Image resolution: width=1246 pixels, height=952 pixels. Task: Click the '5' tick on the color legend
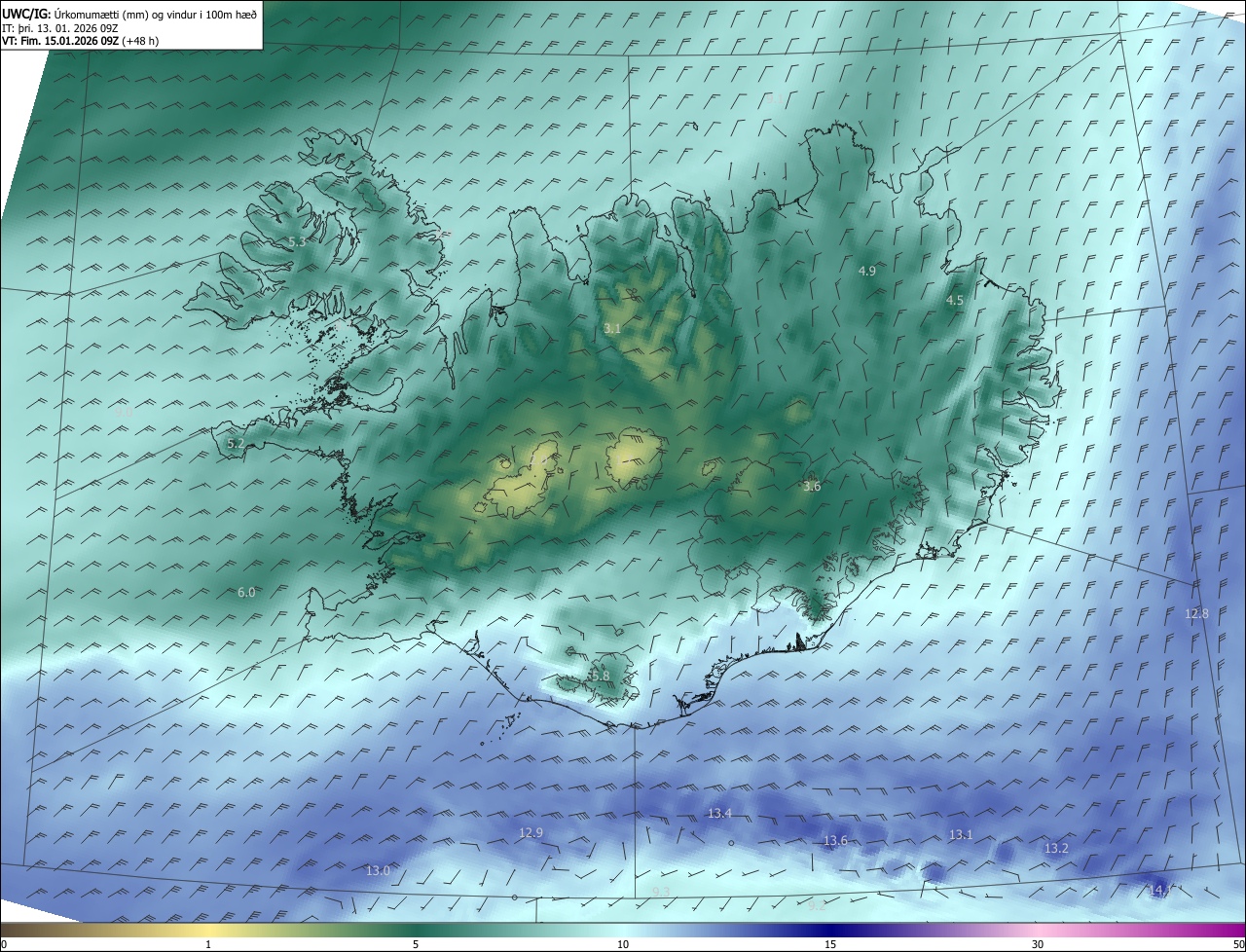pos(416,944)
